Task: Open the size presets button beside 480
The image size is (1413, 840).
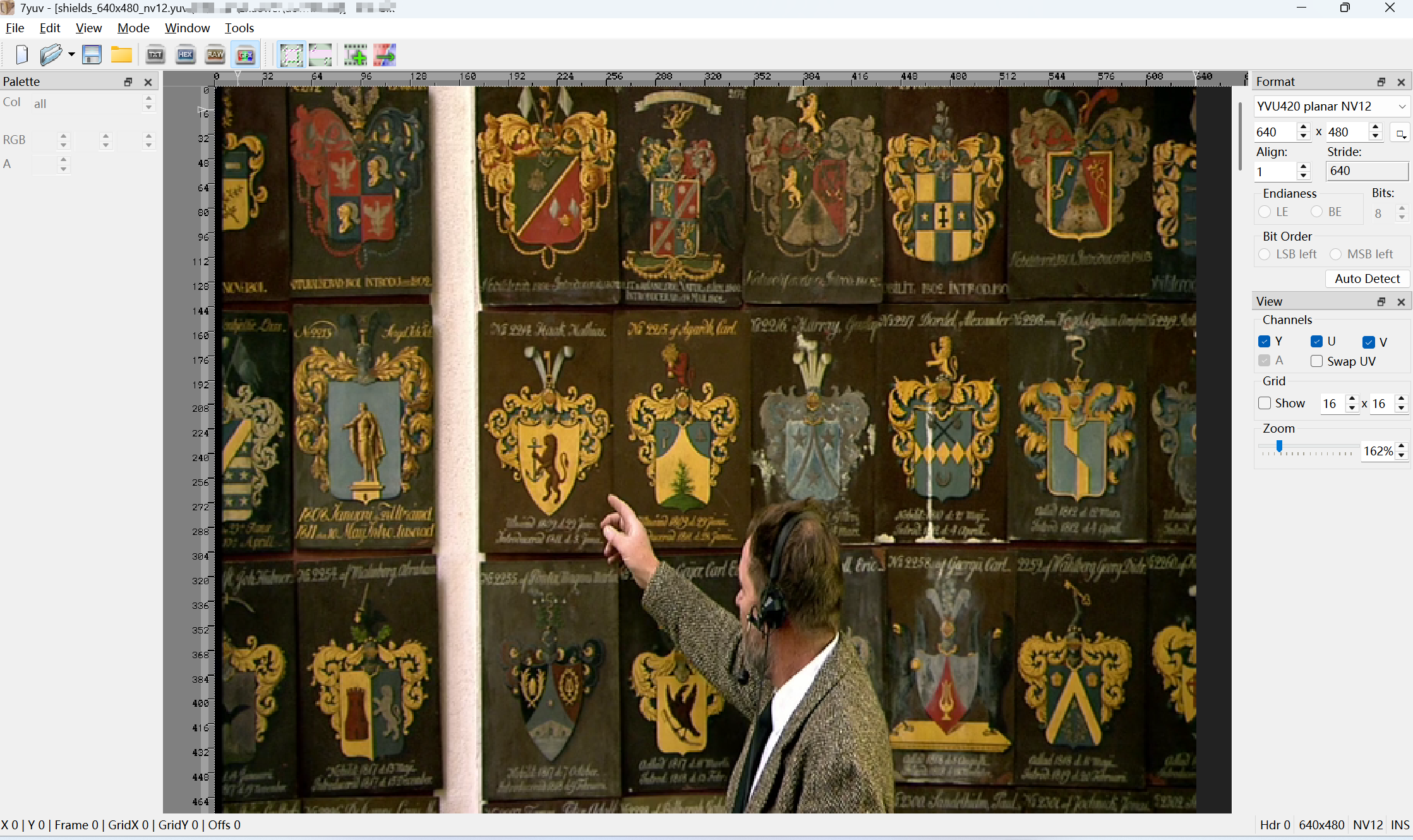Action: coord(1400,133)
